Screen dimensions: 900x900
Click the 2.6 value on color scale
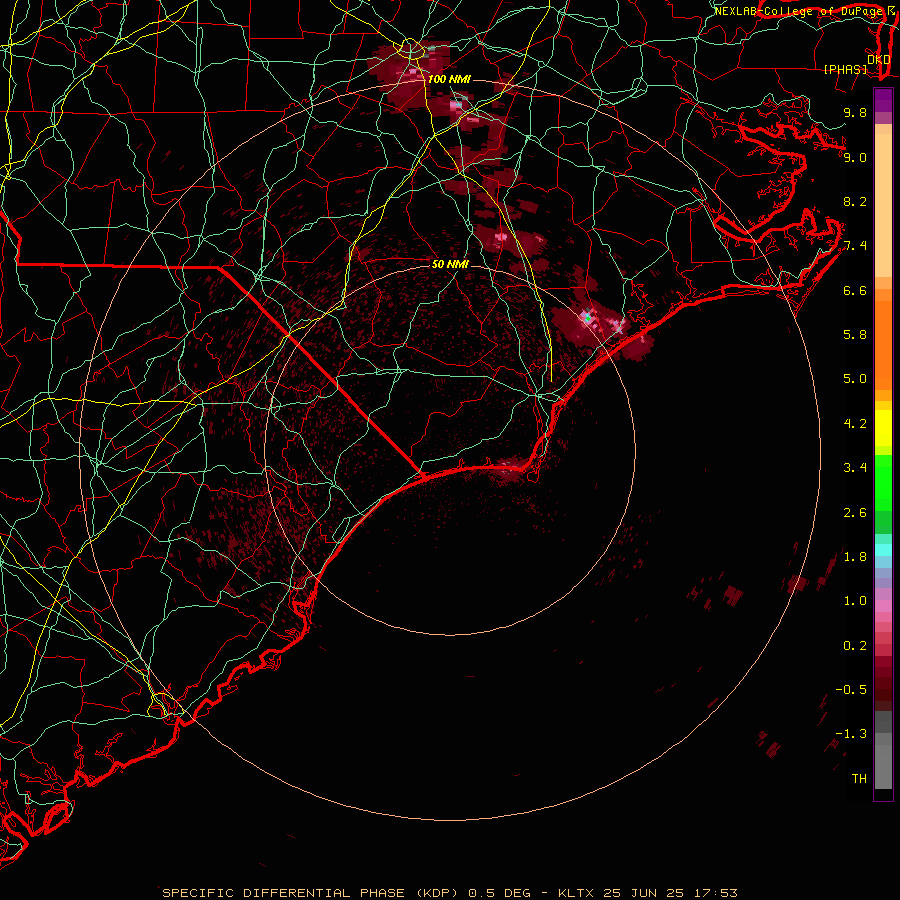tap(855, 513)
